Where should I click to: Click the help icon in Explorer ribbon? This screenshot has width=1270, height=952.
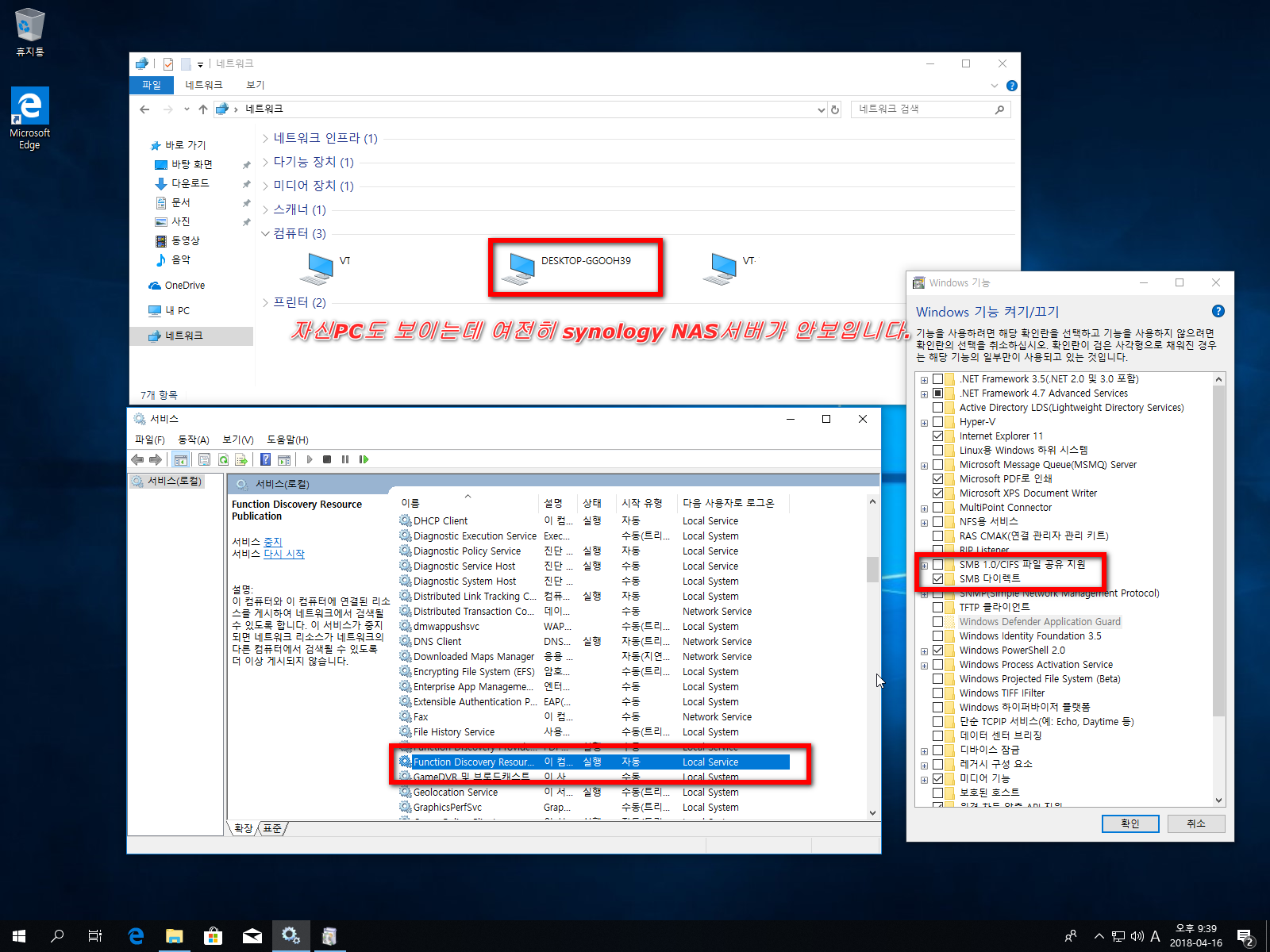pos(1012,86)
